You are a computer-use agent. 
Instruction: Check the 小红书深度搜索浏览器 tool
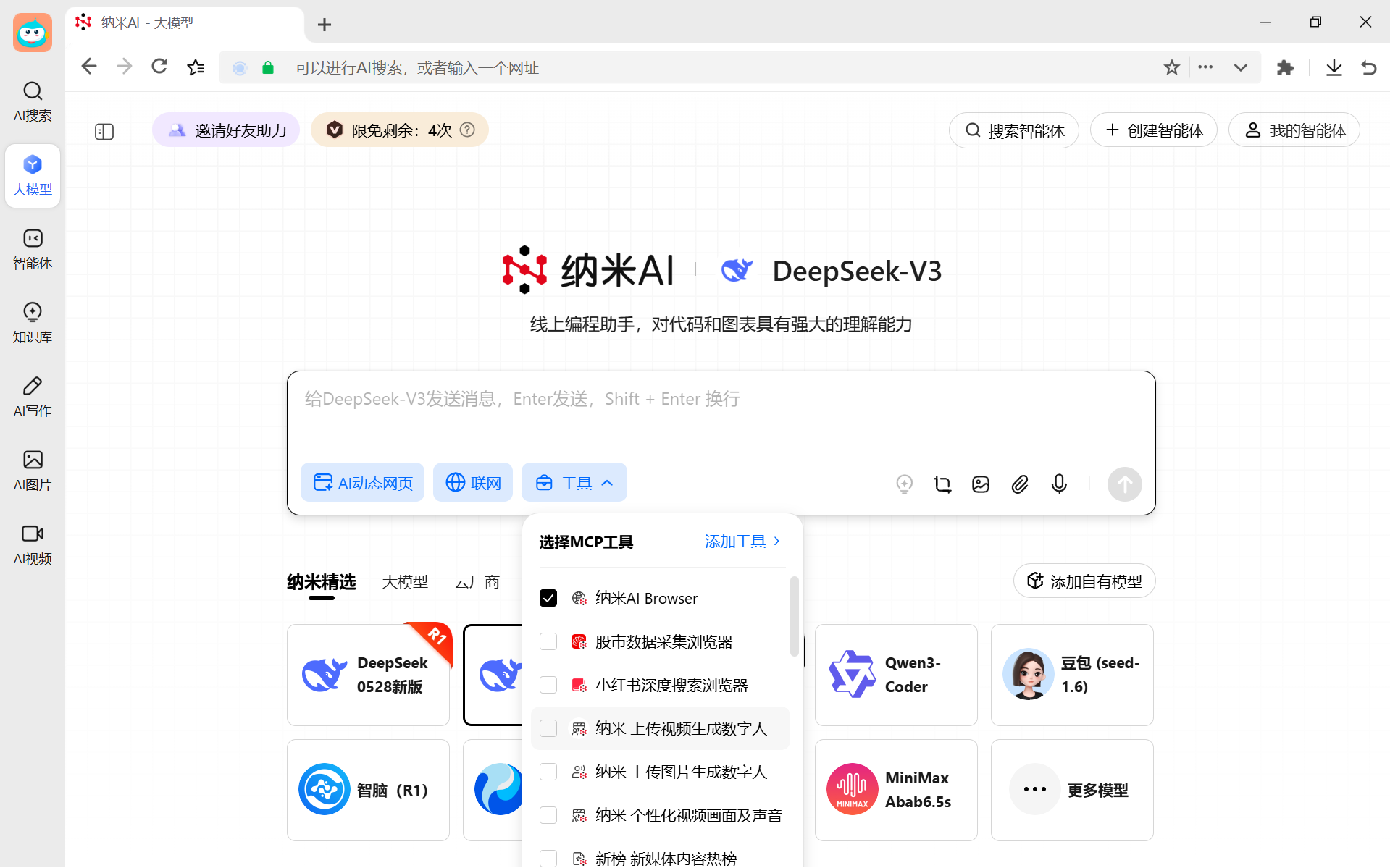[x=548, y=685]
